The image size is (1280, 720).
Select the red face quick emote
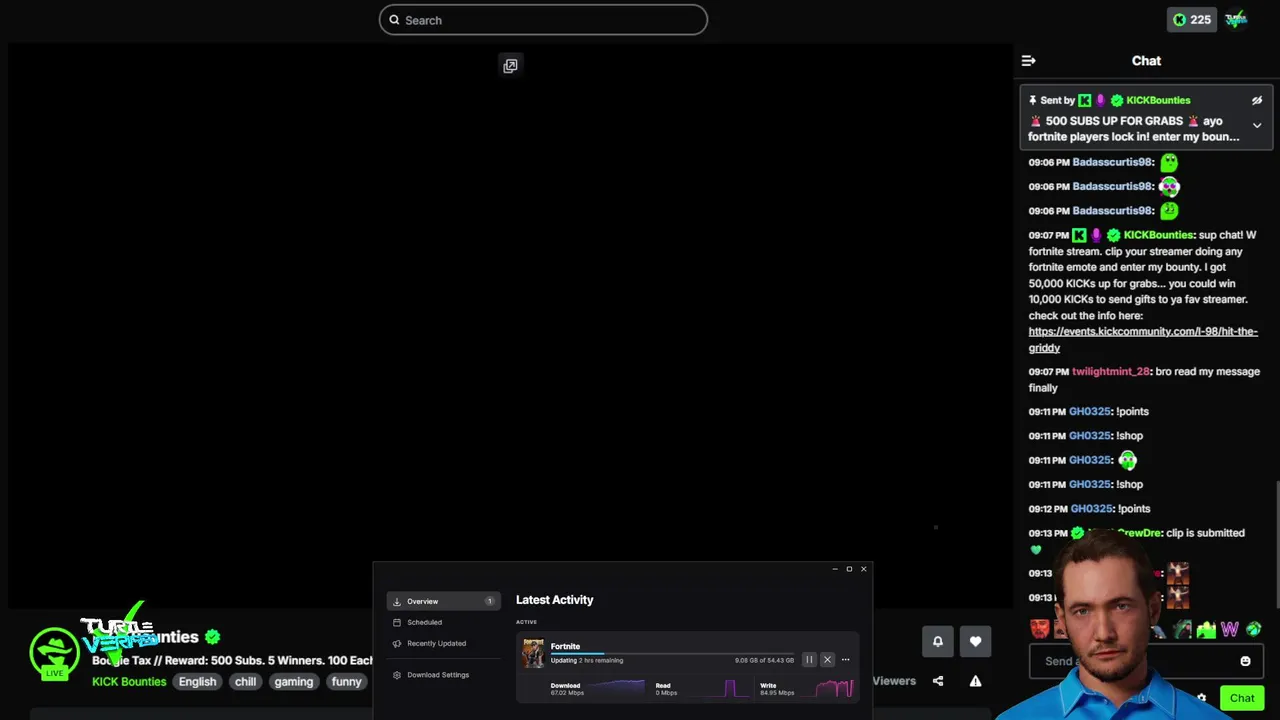[x=1040, y=629]
